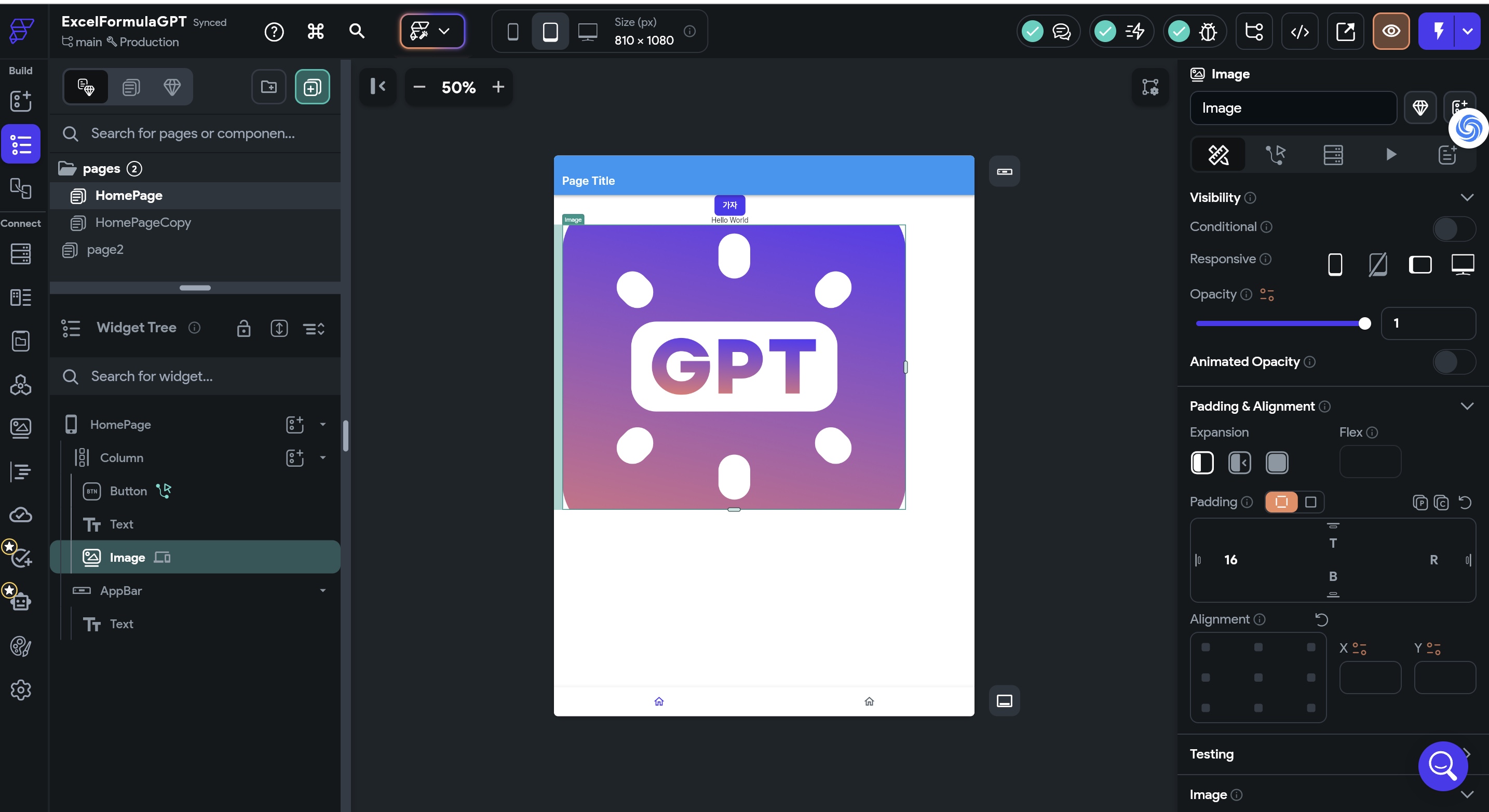Open the Animations play tab
Screen dimensions: 1489x812
1391,154
